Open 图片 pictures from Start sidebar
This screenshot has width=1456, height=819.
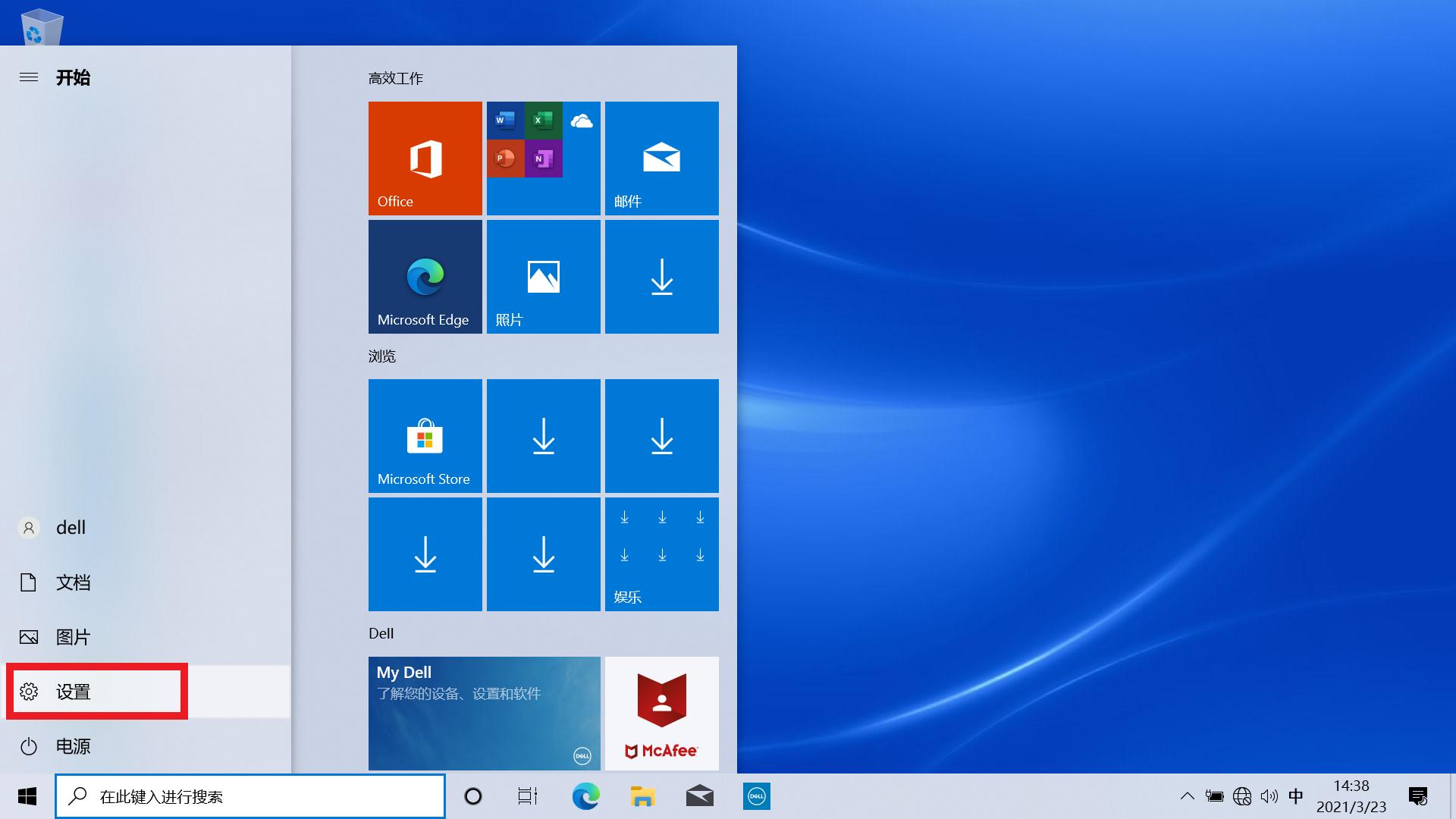point(73,637)
